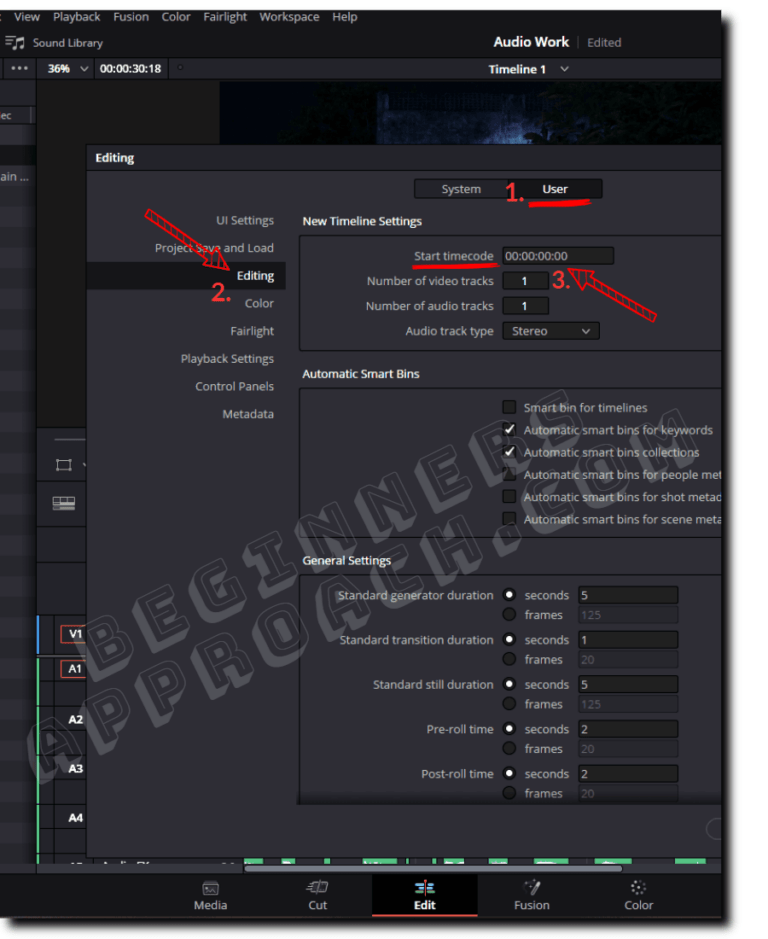Select the A3 audio track header
The image size is (768, 939).
pos(75,768)
